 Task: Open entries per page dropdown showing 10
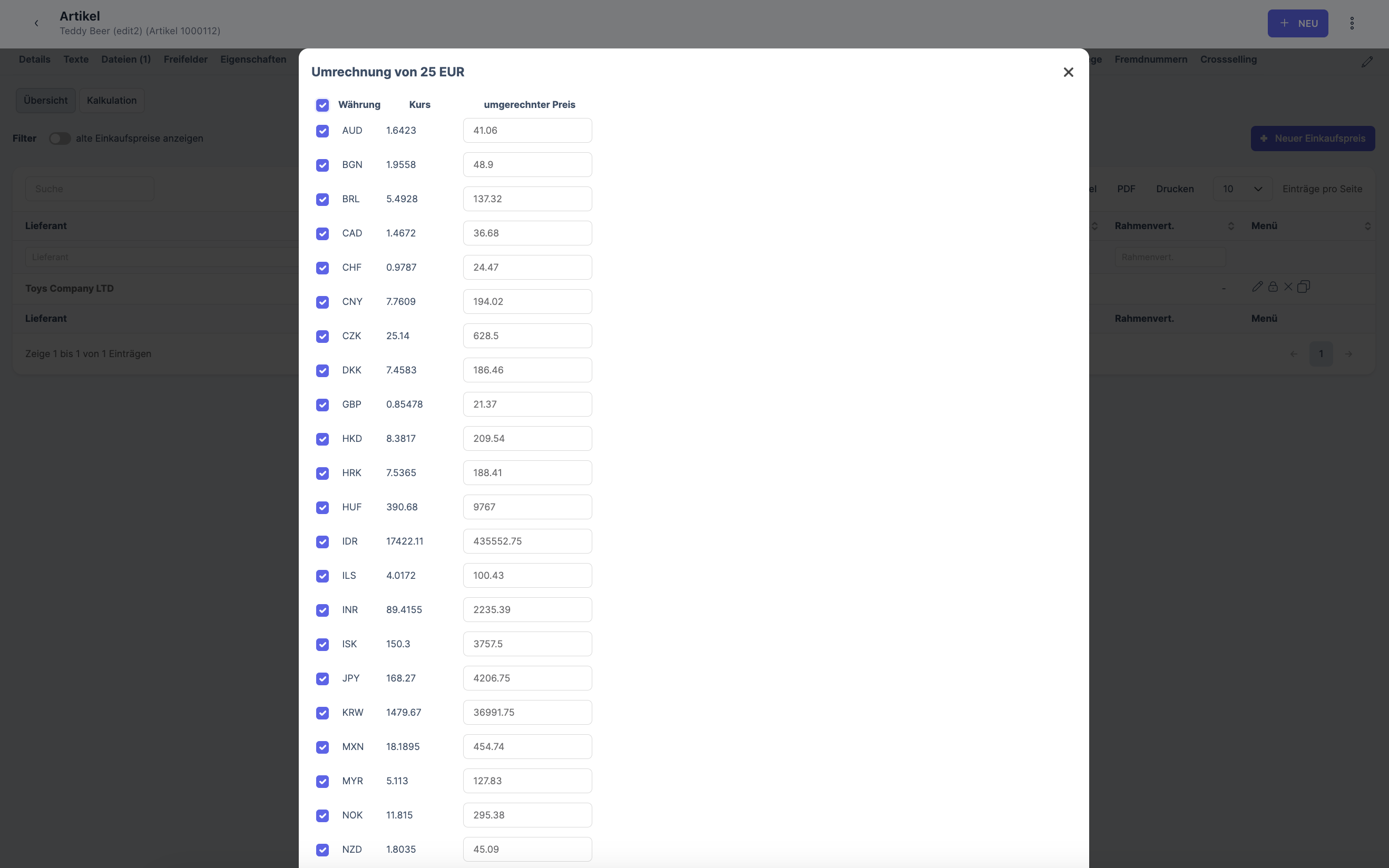(x=1242, y=189)
